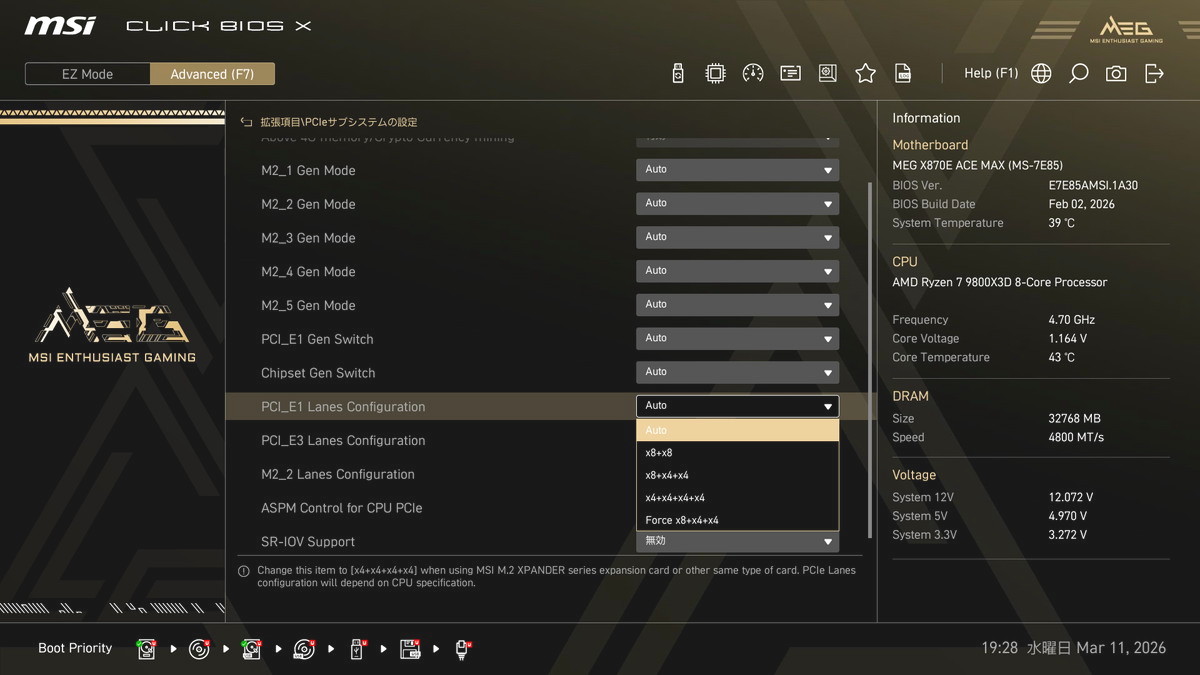Switch to EZ Mode
1200x675 pixels.
pos(88,74)
